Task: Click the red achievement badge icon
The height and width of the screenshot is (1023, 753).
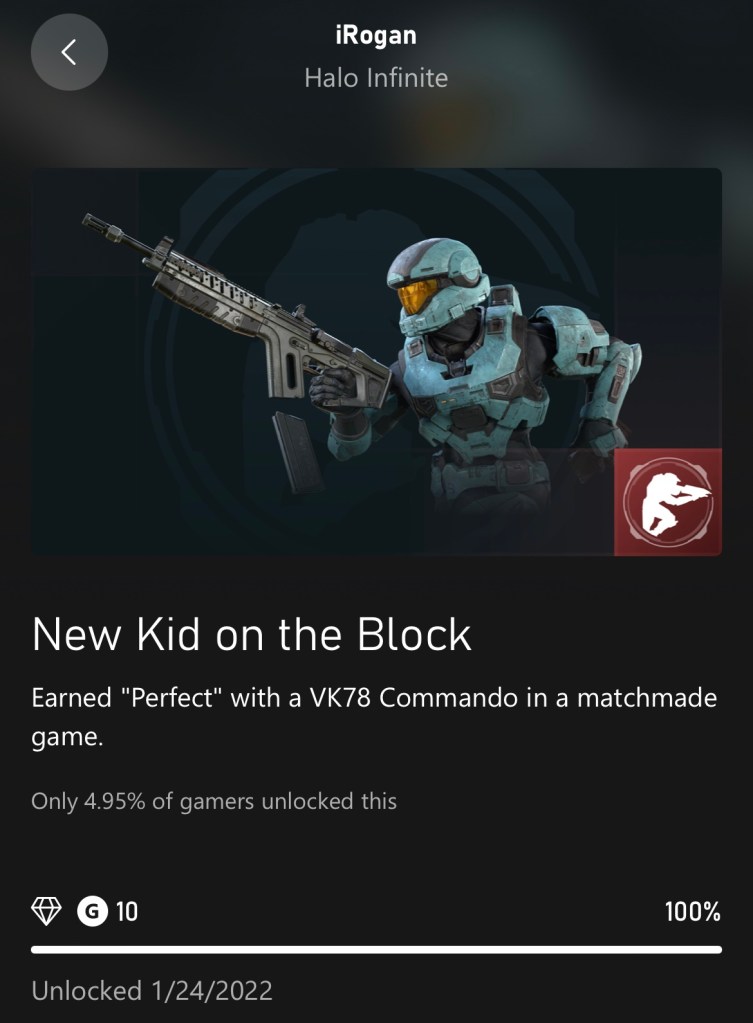Action: click(668, 502)
